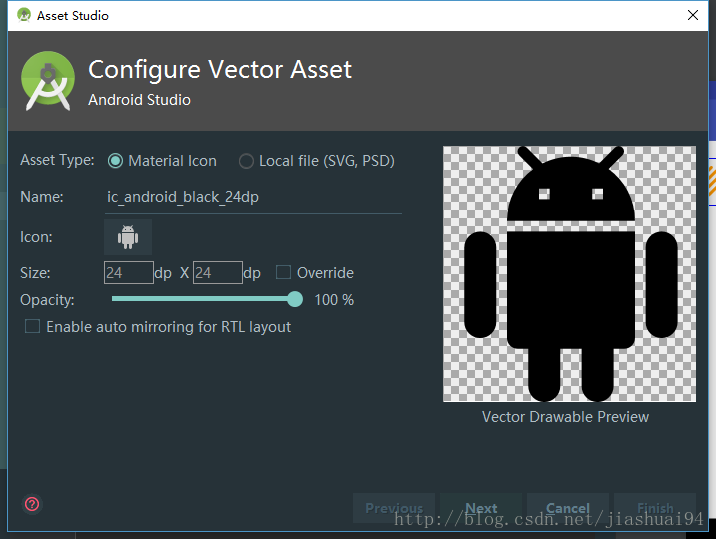Click the height size field showing 24
This screenshot has width=716, height=539.
tap(218, 273)
